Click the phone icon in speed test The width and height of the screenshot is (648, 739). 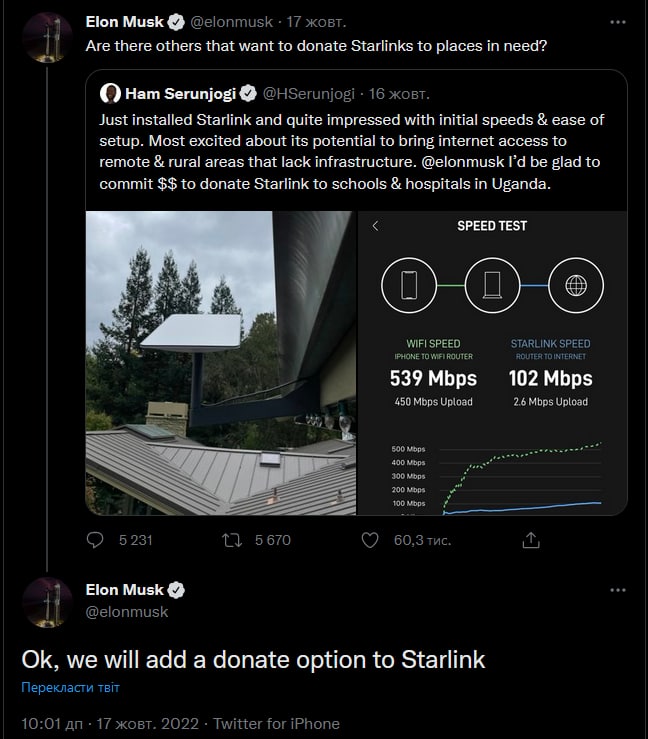coord(407,285)
